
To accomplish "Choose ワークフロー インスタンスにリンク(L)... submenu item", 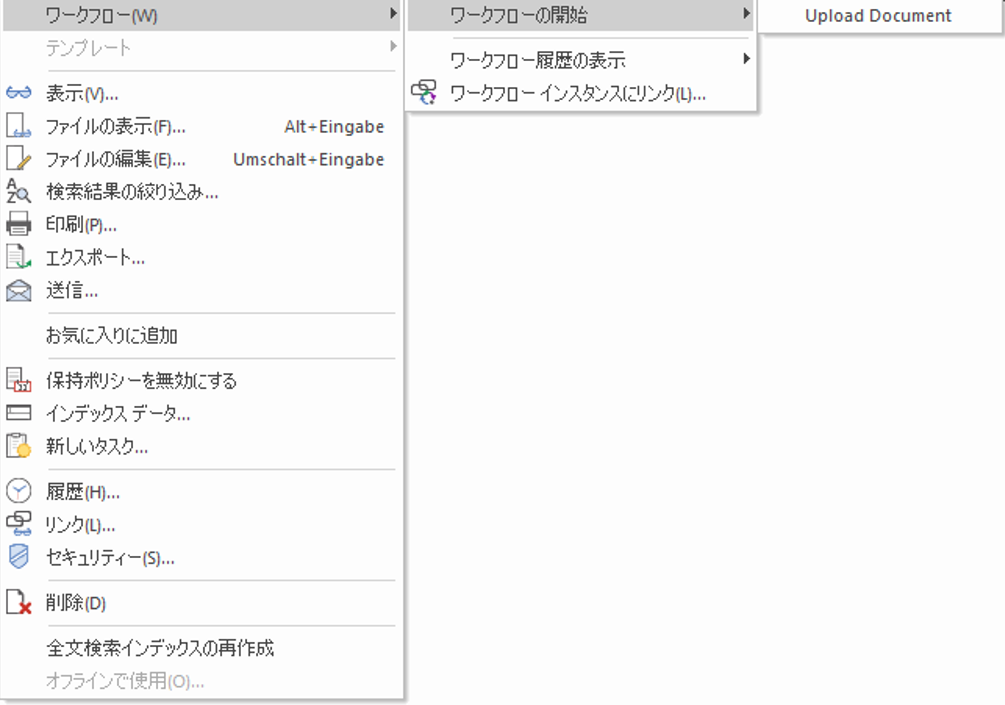I will point(581,94).
